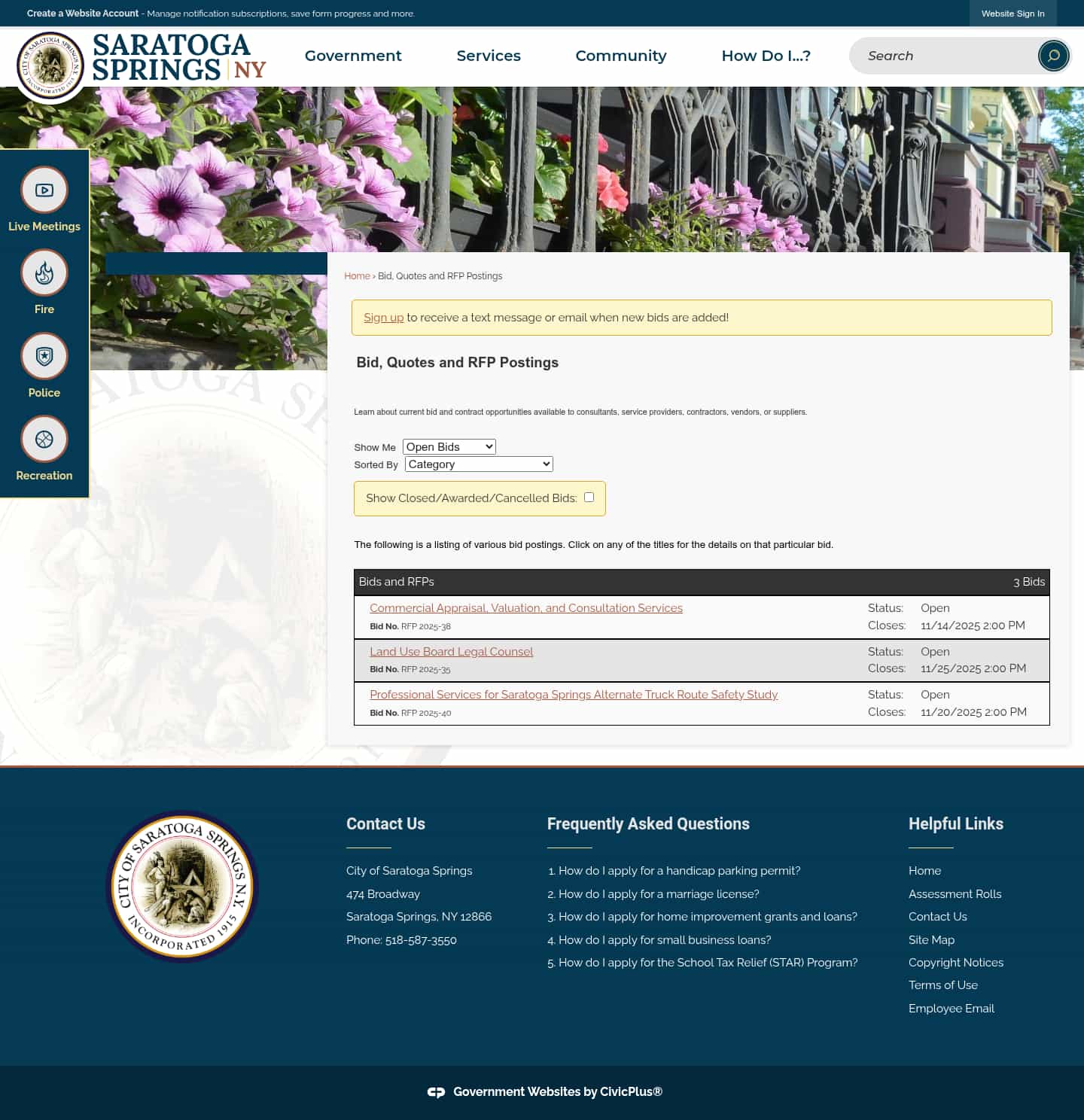Click the Website Sign In button
Image resolution: width=1084 pixels, height=1120 pixels.
pos(1012,13)
